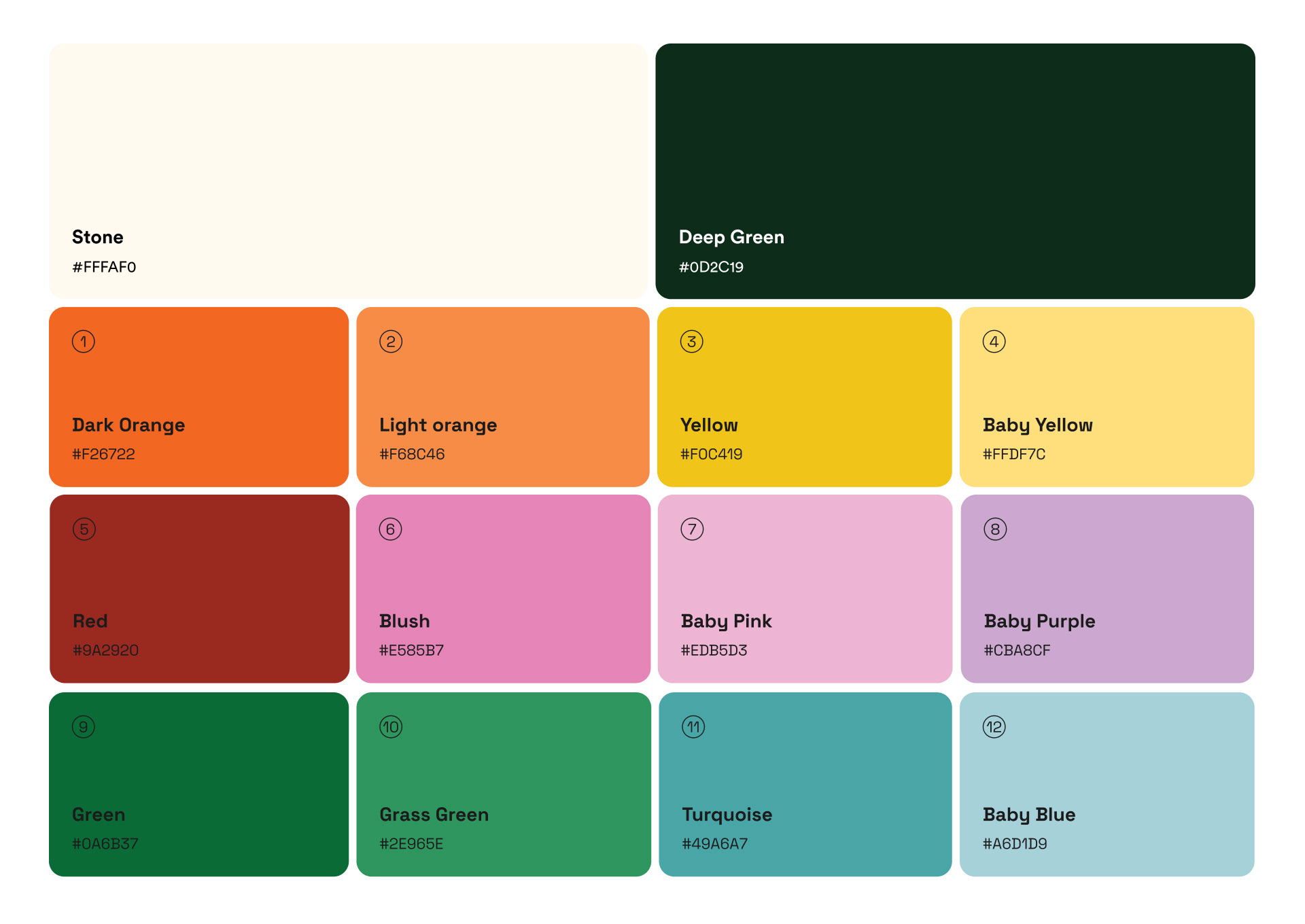
Task: Click the circled number 6 icon
Action: pyautogui.click(x=391, y=529)
